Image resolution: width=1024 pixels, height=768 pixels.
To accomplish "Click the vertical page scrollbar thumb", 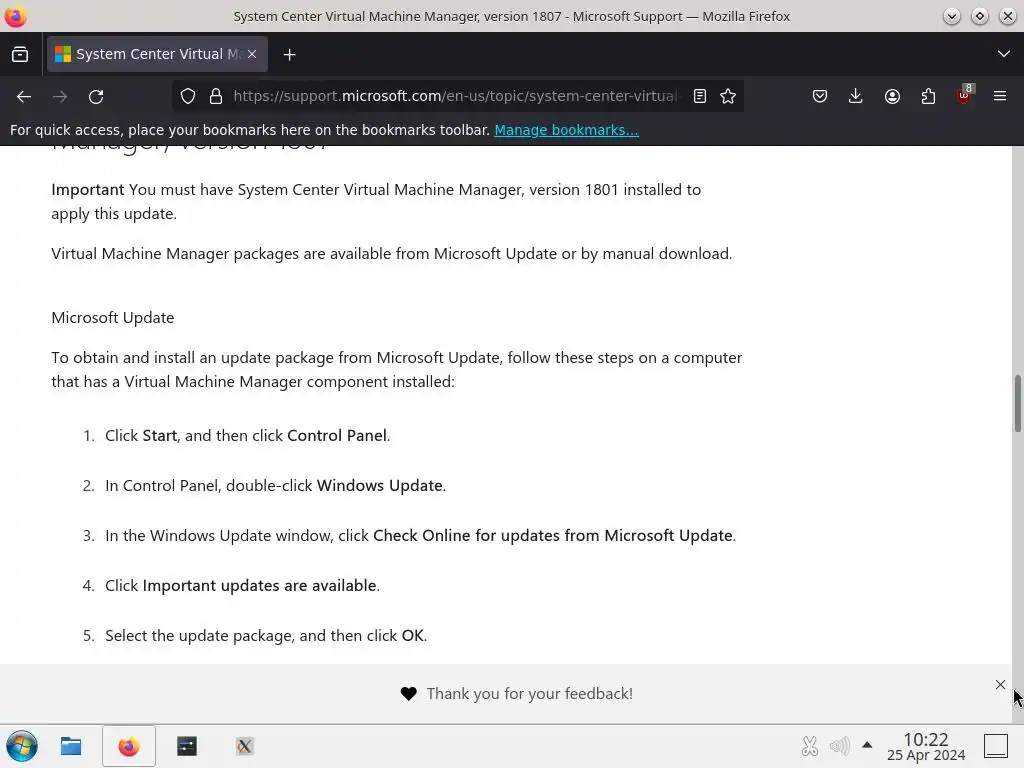I will click(1017, 403).
